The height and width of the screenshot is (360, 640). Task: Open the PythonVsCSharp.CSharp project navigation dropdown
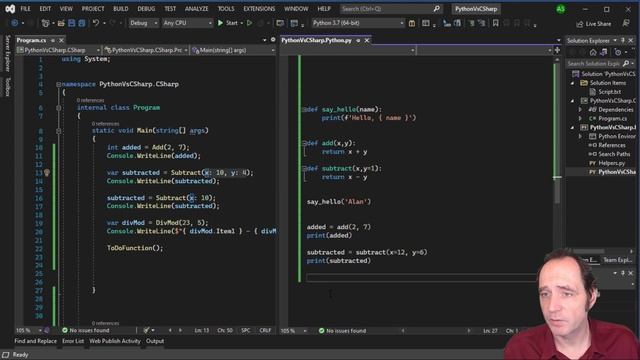tap(58, 50)
